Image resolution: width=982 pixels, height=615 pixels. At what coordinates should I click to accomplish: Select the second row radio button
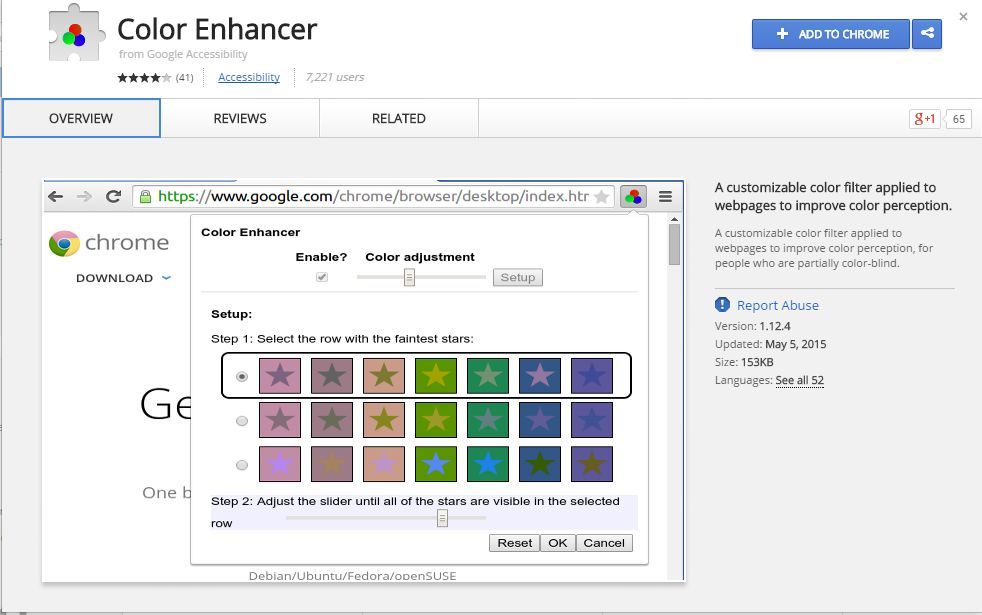[242, 421]
